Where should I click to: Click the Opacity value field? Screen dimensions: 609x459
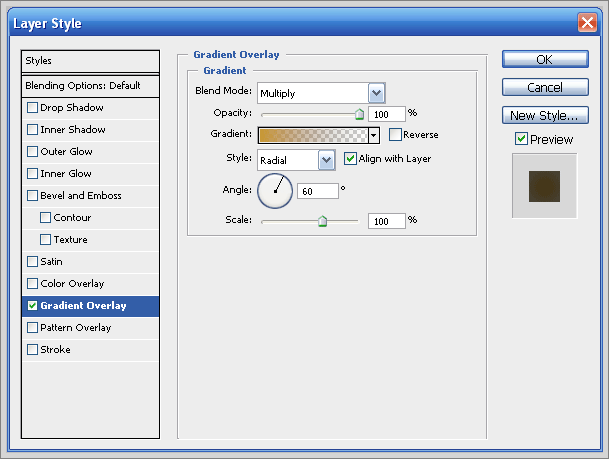click(386, 114)
